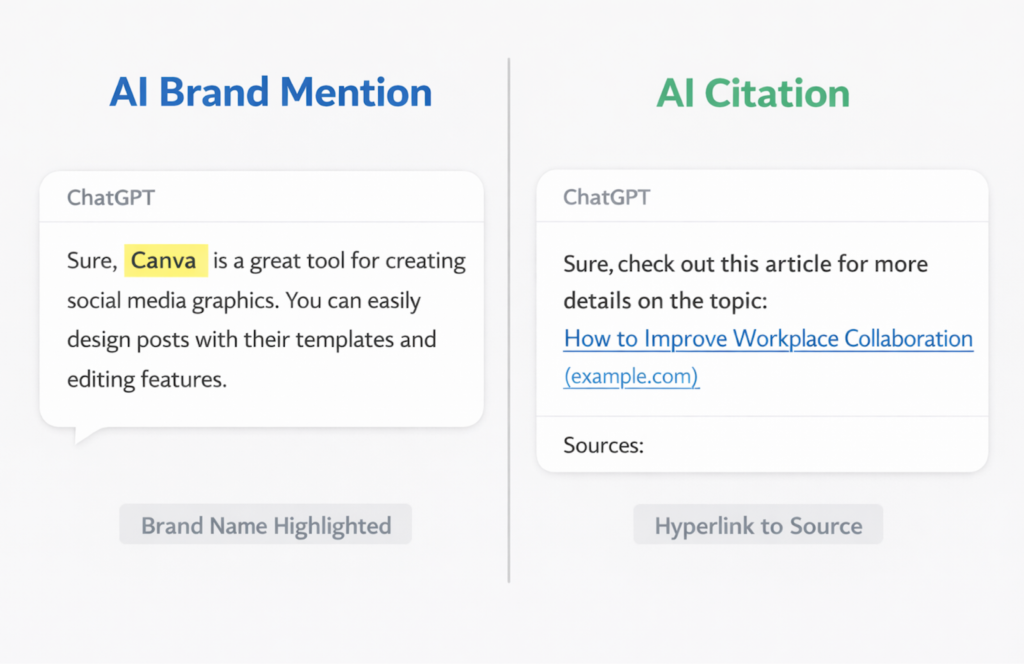Click the green "AI Citation" heading

(752, 93)
